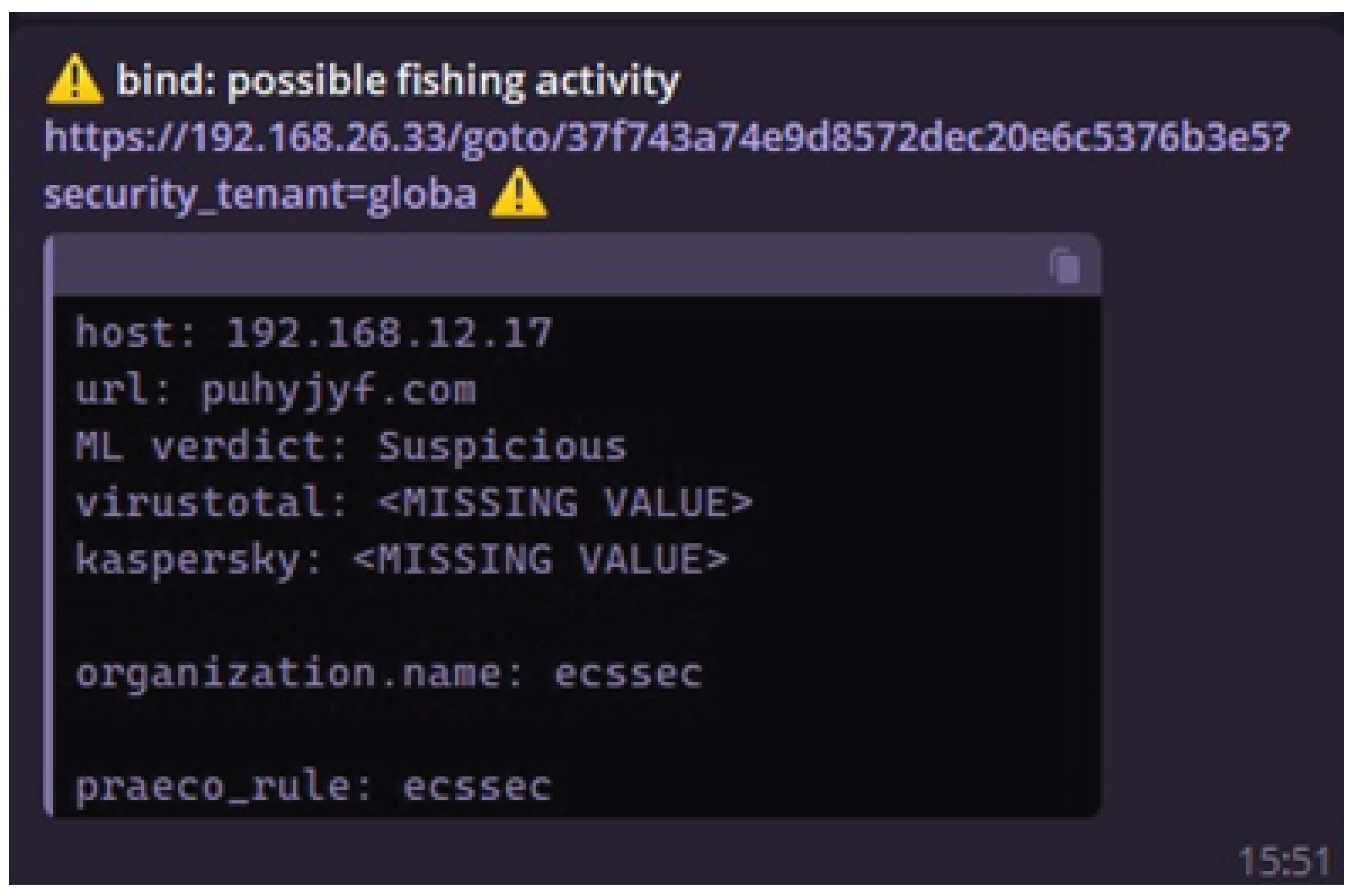
Task: Click the warning emoji before "bind"
Action: (75, 80)
